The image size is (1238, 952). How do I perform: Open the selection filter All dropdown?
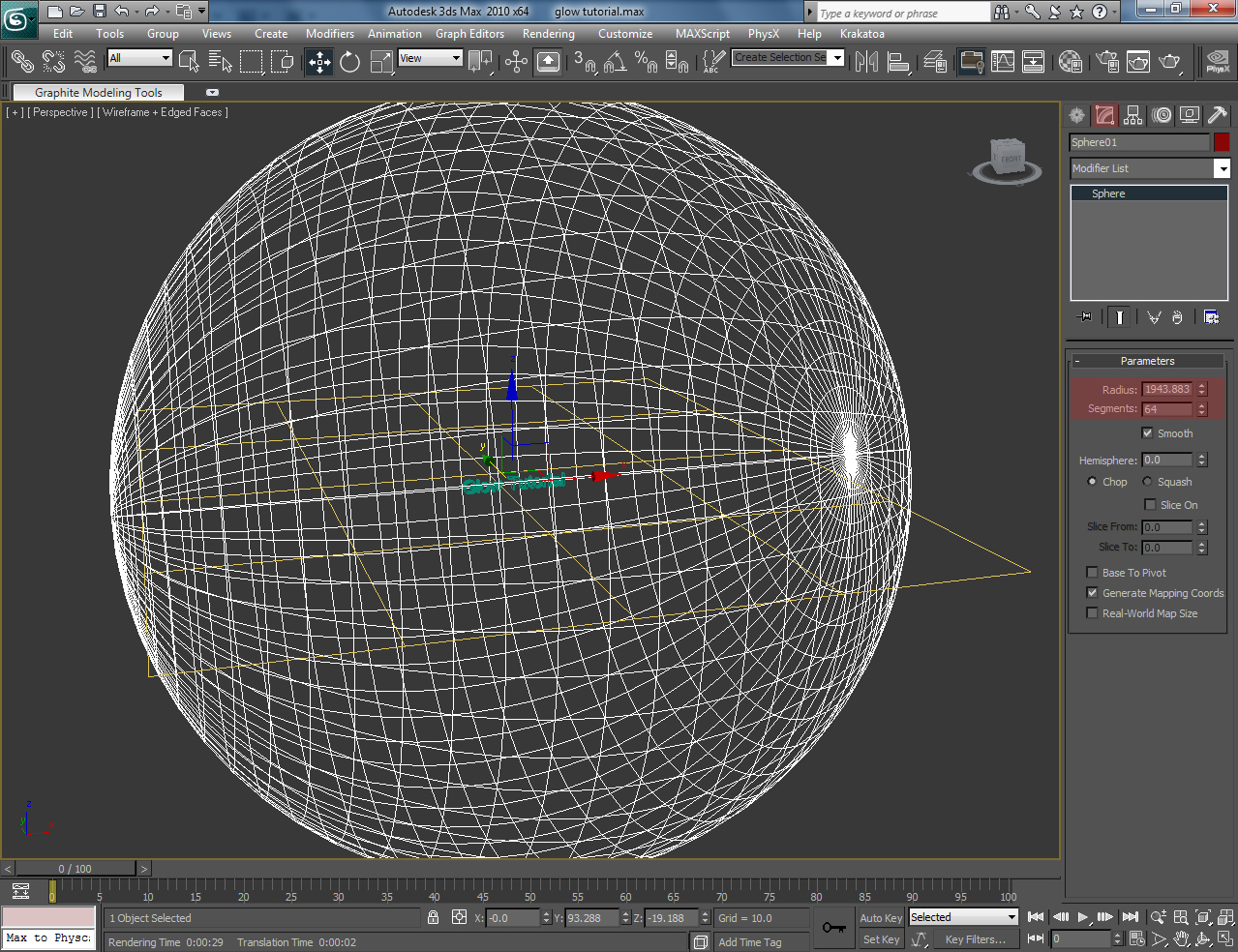[140, 58]
